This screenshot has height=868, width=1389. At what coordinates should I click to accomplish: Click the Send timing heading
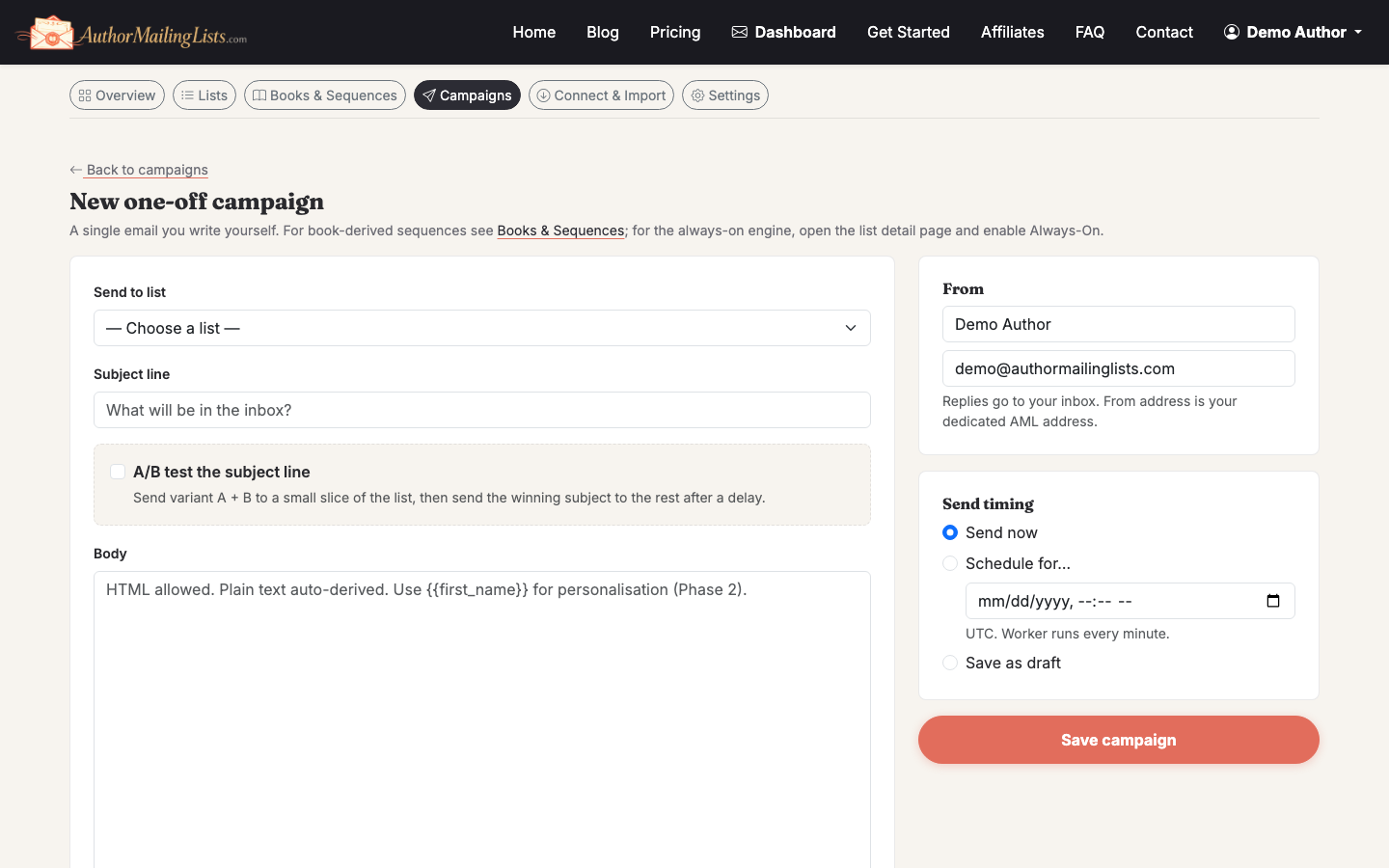coord(988,503)
